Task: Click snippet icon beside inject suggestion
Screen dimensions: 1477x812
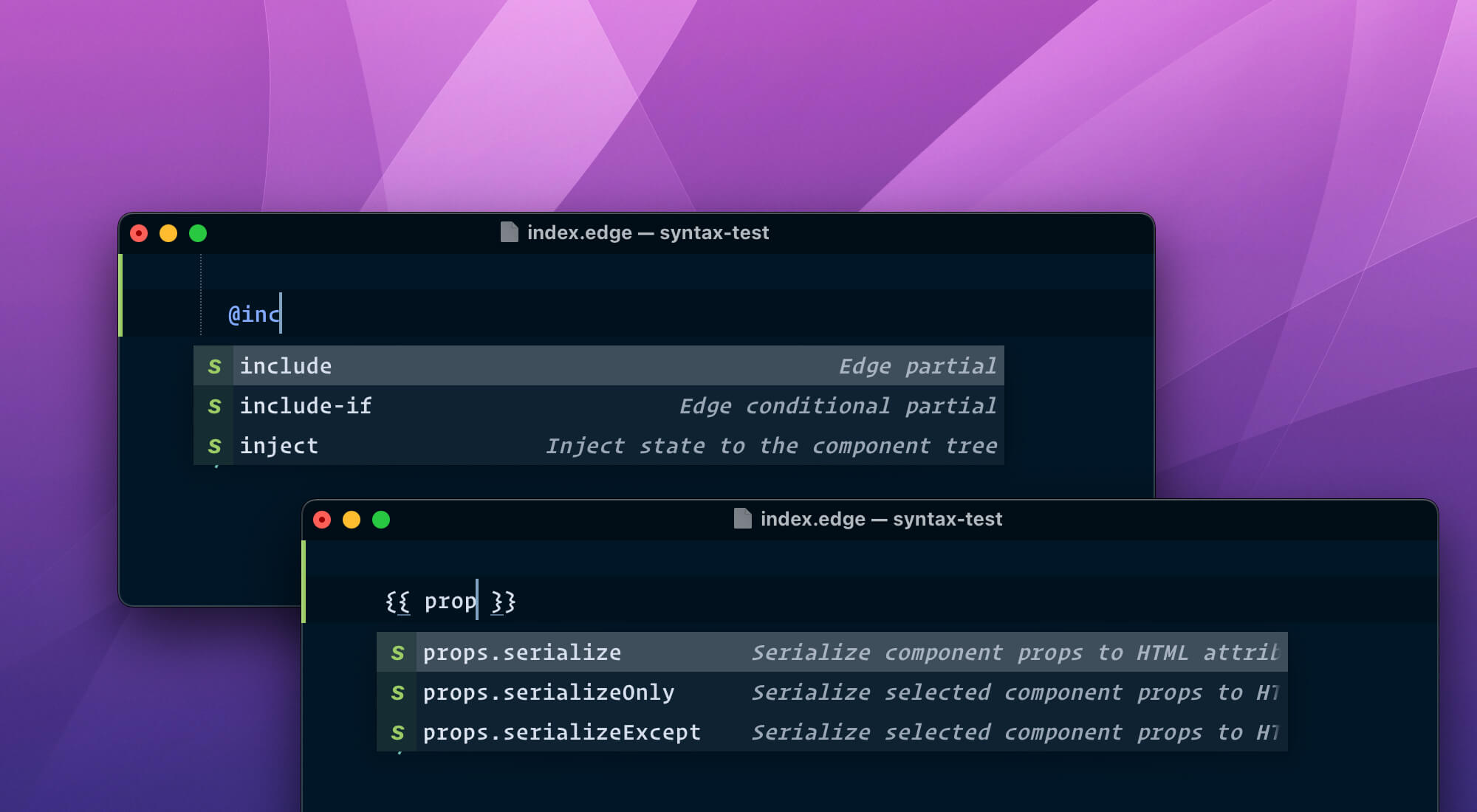Action: [214, 446]
